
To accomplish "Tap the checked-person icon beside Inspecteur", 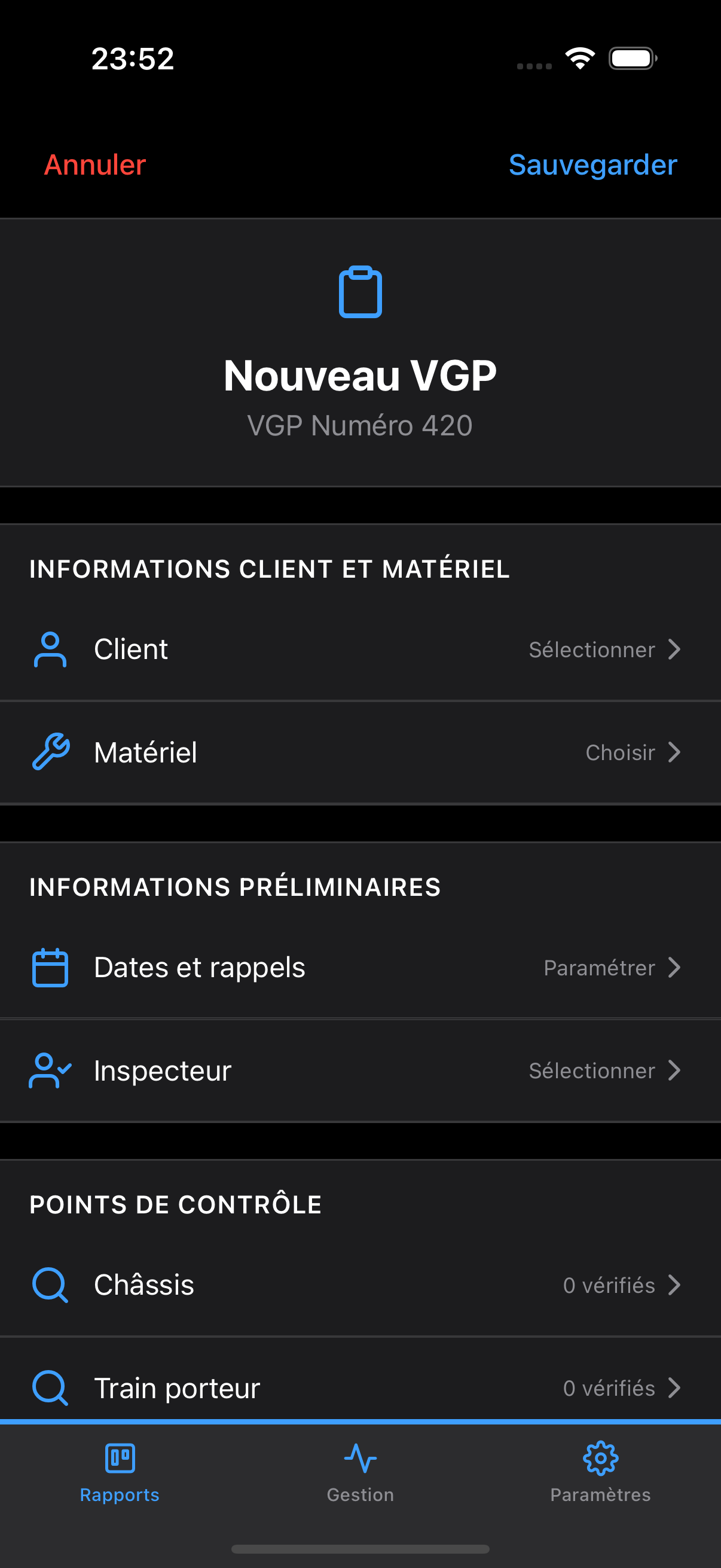I will pyautogui.click(x=50, y=1070).
